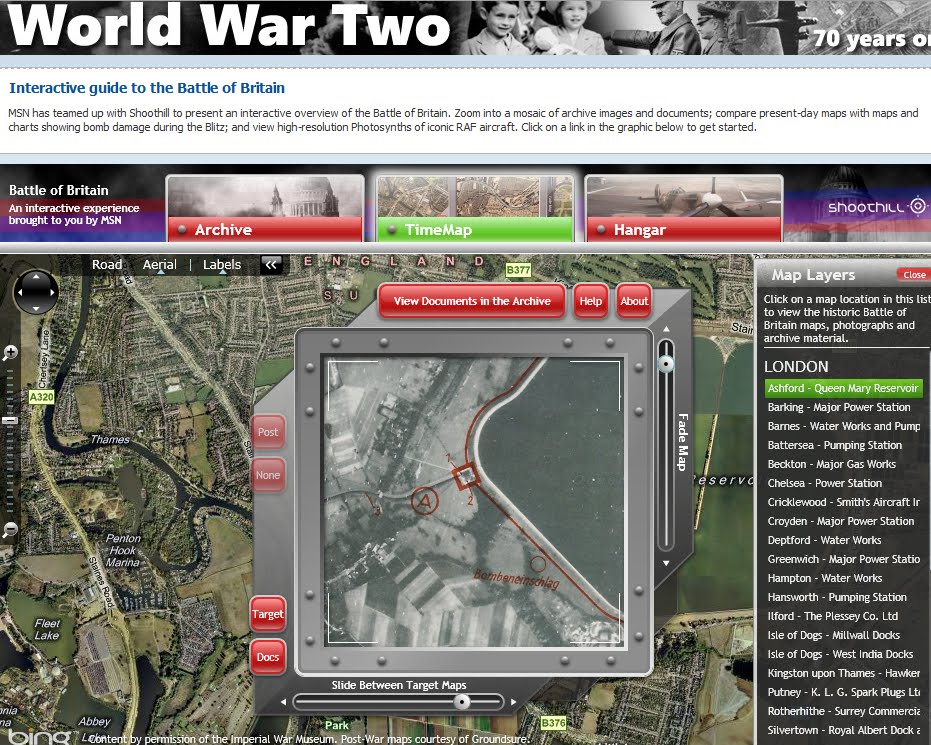The height and width of the screenshot is (745, 931).
Task: Click the About button
Action: click(x=634, y=300)
